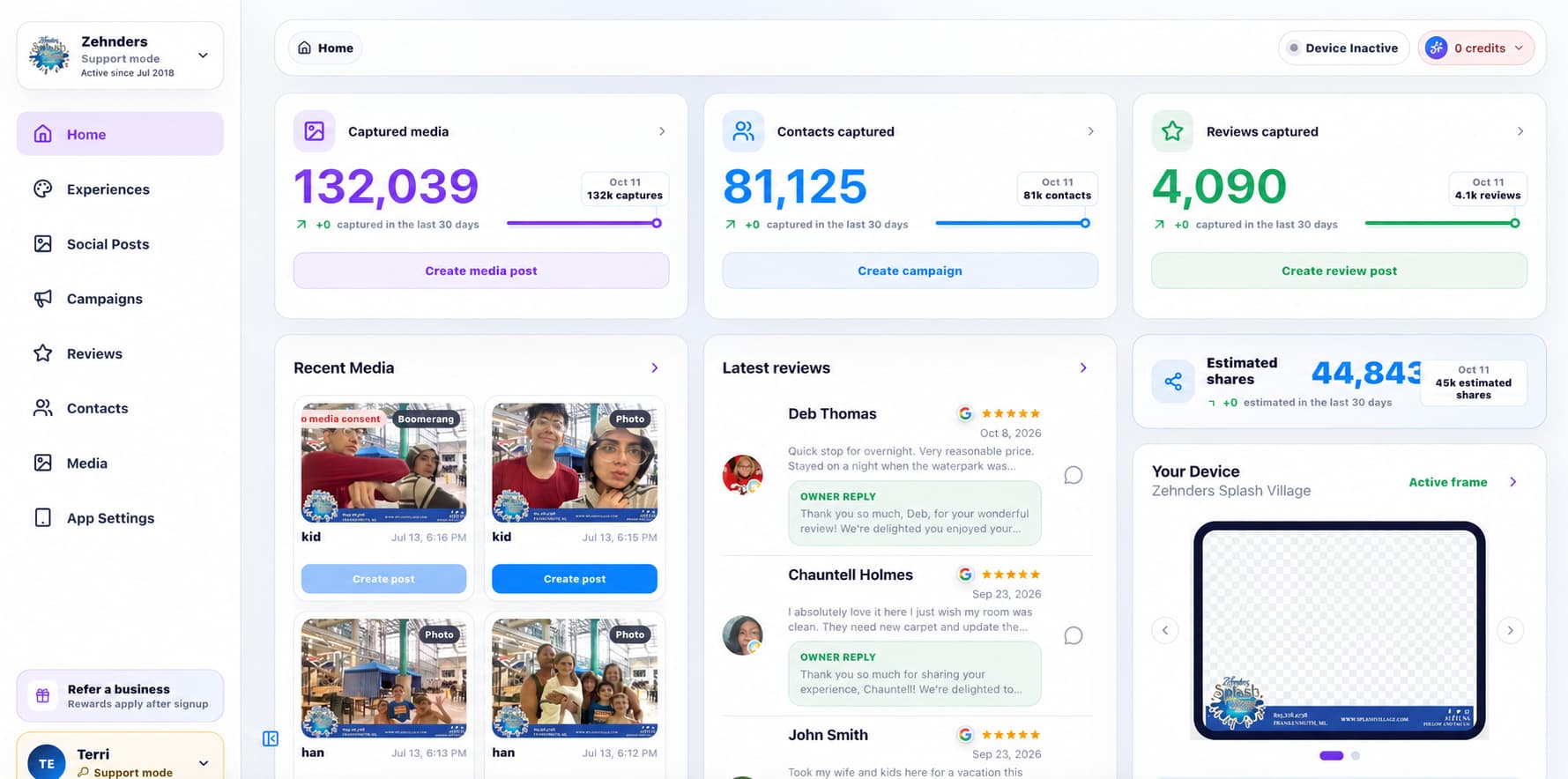The image size is (1568, 779).
Task: Create post for kid photo at 6:15 PM
Action: tap(575, 579)
